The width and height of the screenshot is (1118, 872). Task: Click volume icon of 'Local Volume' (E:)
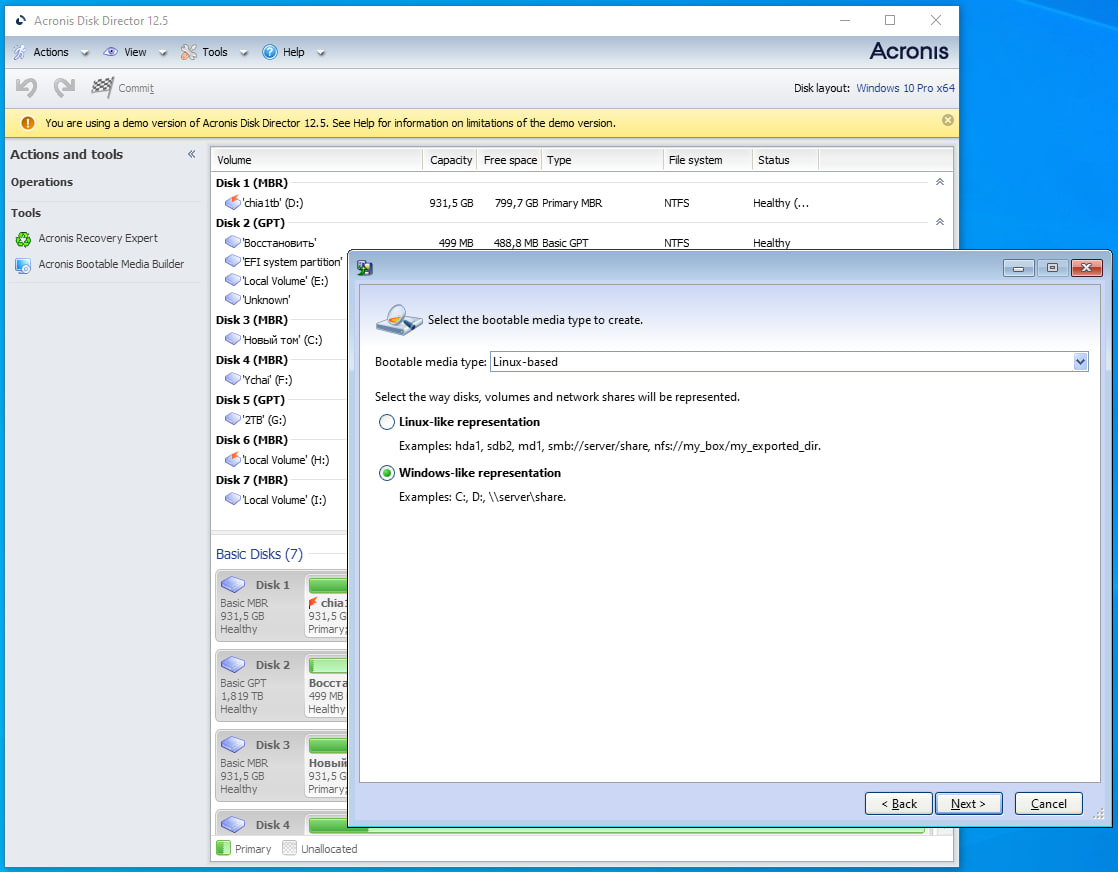[232, 280]
